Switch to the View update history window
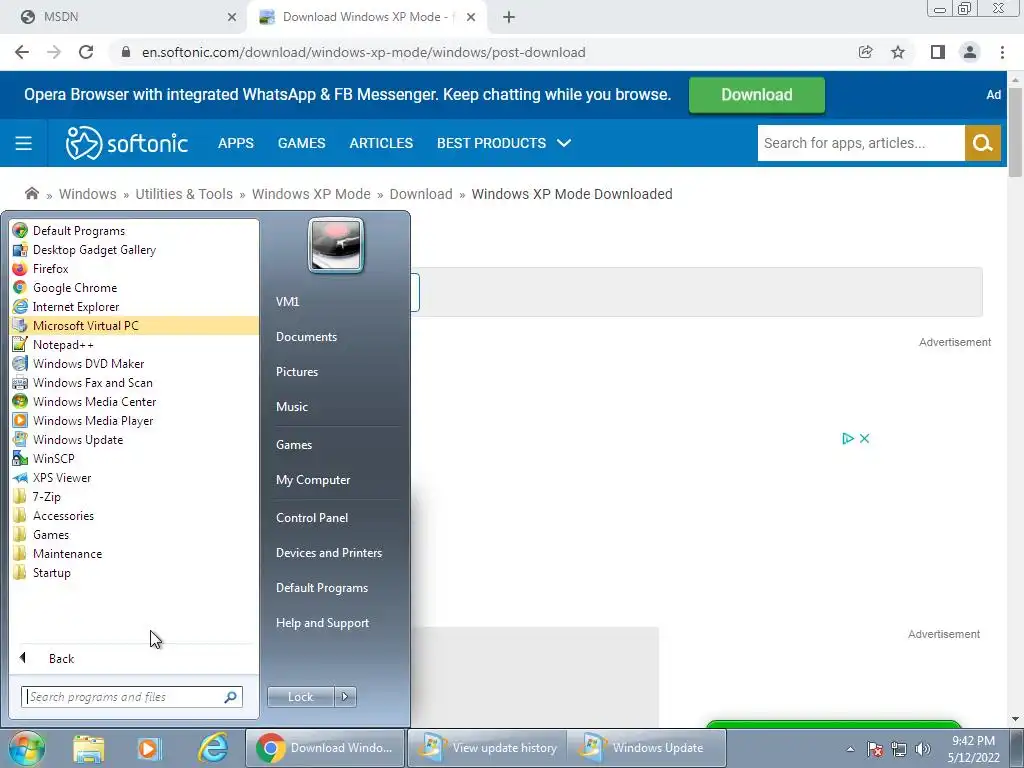Screen dimensions: 1024x768 point(487,748)
